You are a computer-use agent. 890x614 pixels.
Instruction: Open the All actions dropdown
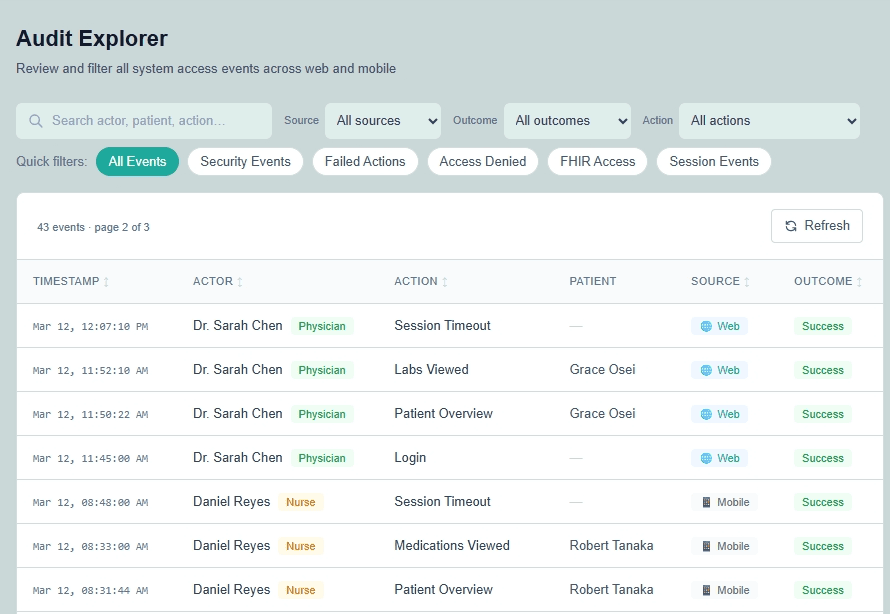(x=769, y=120)
